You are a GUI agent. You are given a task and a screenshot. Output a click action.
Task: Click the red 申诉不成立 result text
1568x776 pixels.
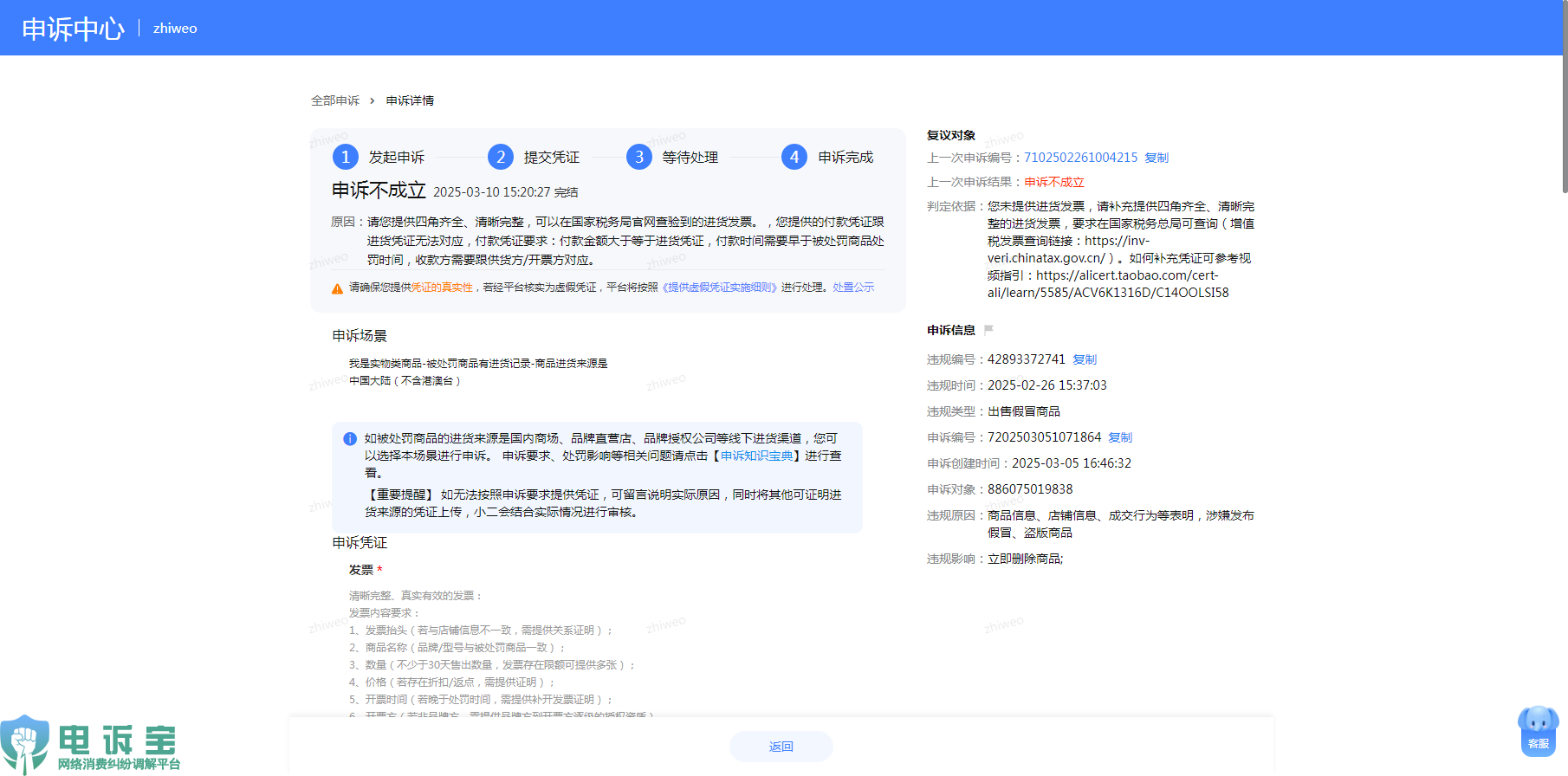pos(1054,182)
